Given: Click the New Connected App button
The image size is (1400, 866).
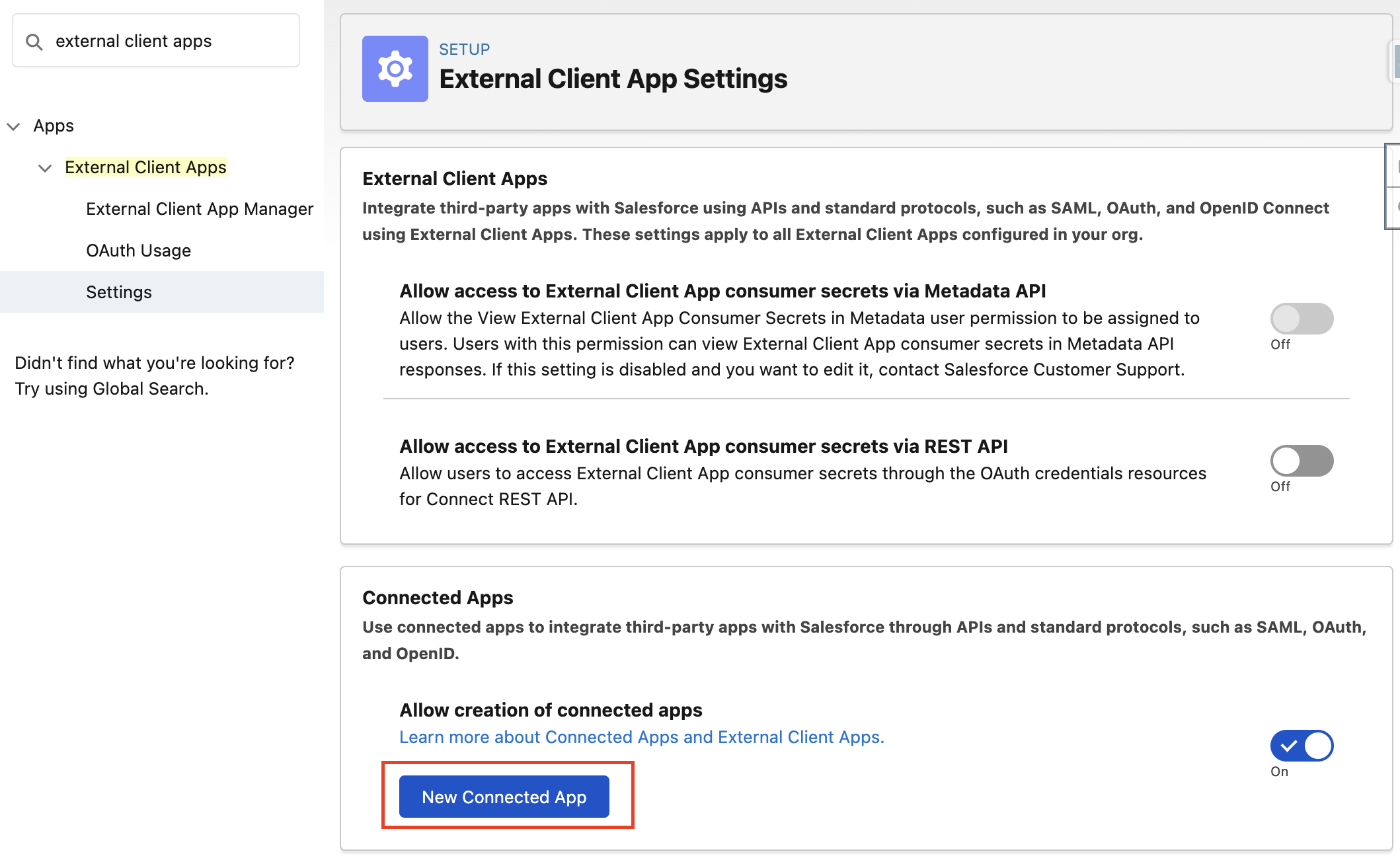Looking at the screenshot, I should tap(504, 797).
